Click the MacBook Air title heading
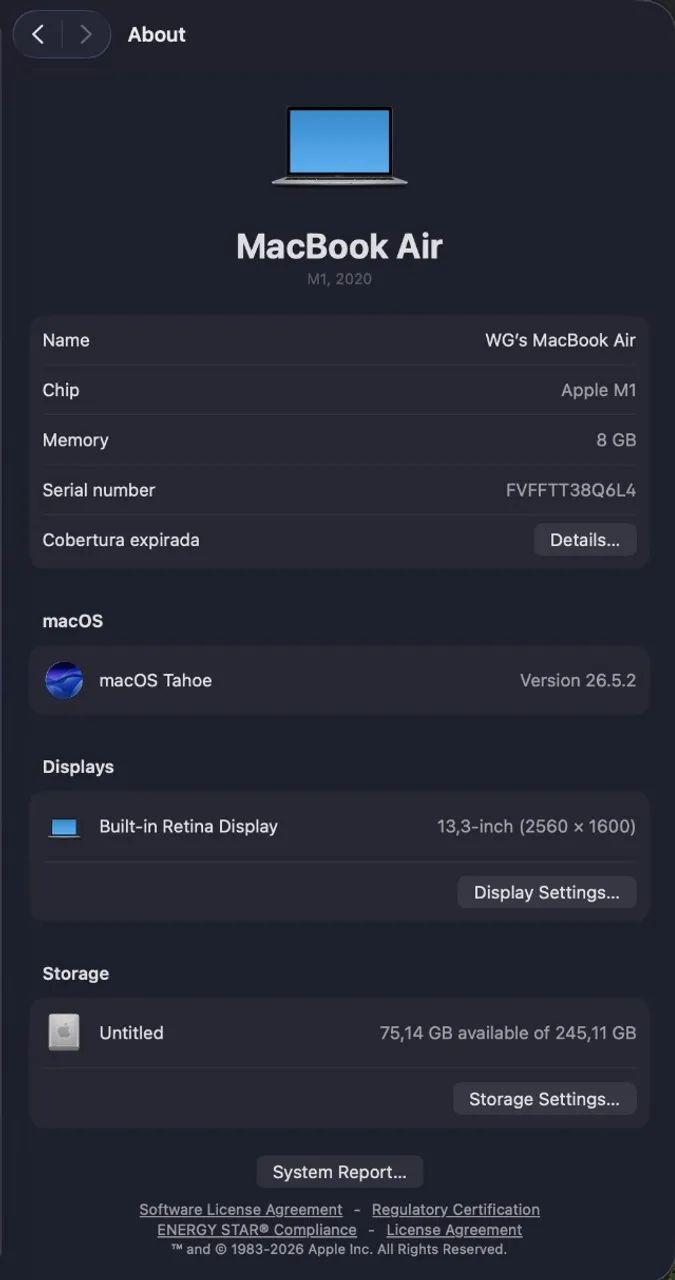 click(x=339, y=246)
